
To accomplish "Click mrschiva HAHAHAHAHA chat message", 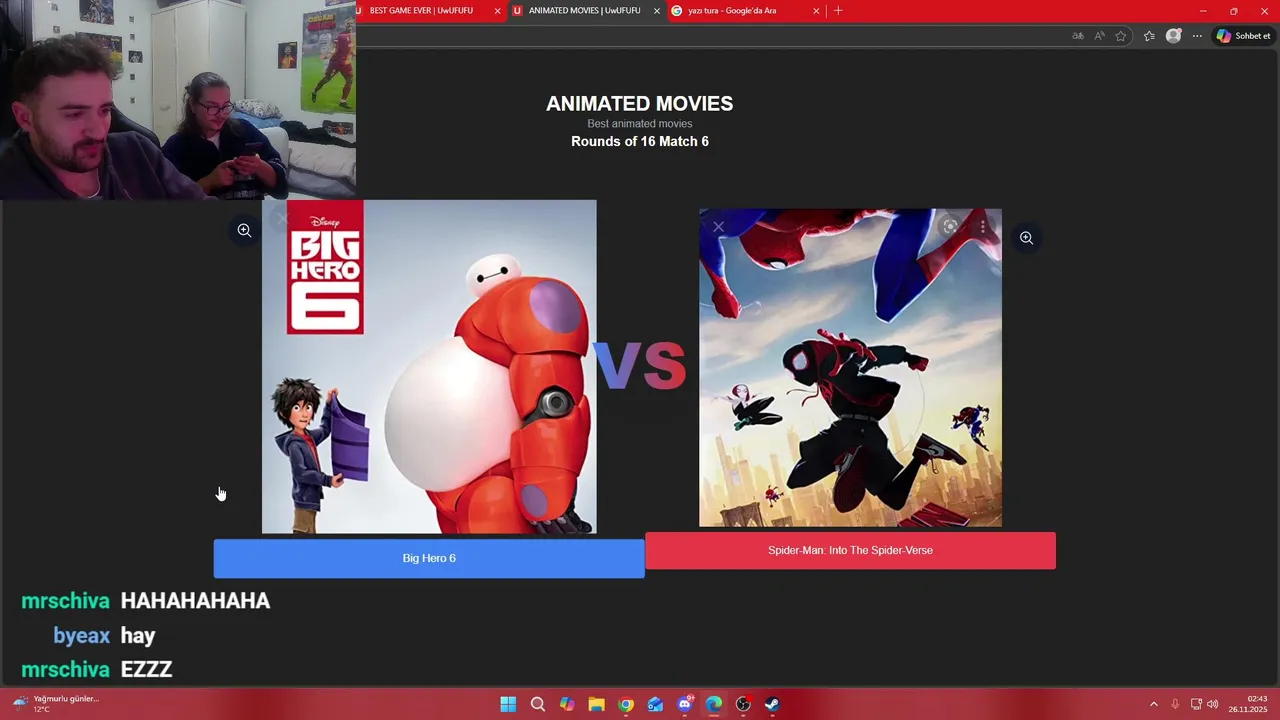I will 146,601.
